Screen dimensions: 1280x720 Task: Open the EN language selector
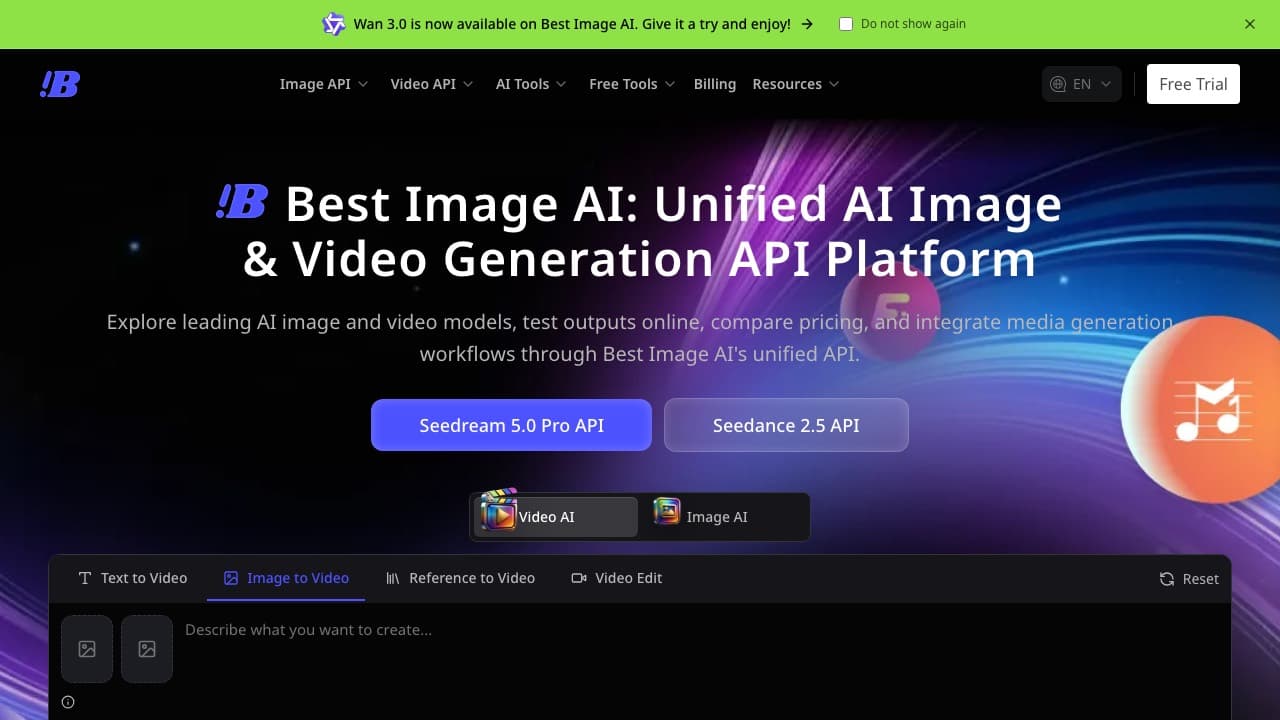(x=1082, y=84)
